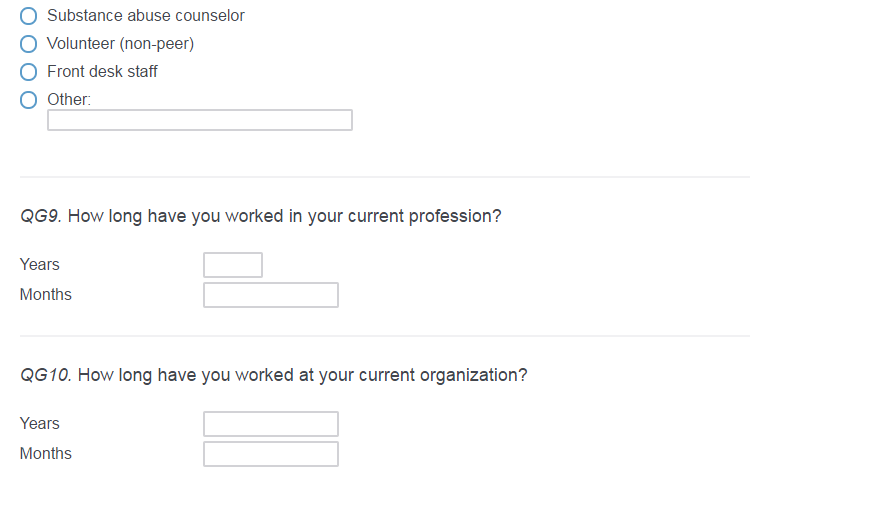Focus the text box under Other

[x=200, y=120]
